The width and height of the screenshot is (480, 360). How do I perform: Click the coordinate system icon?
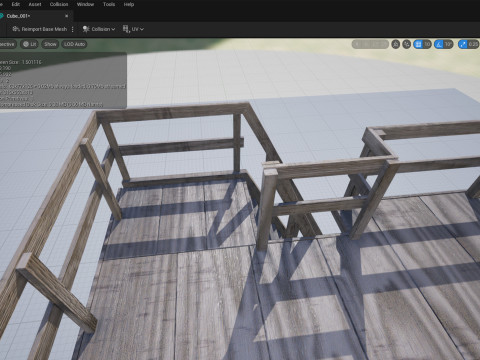(396, 44)
